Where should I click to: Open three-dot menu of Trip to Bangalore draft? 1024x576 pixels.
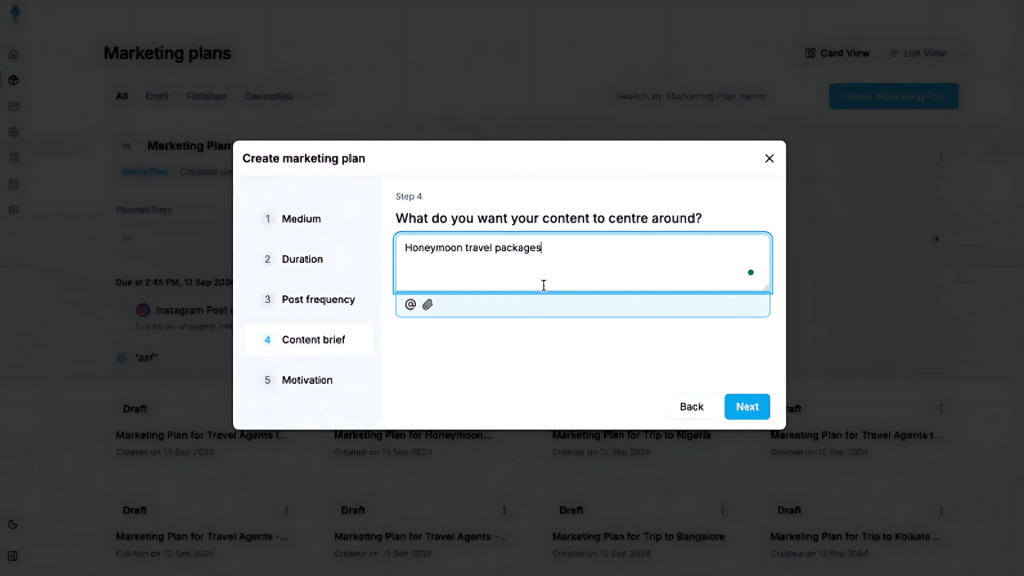(x=722, y=510)
